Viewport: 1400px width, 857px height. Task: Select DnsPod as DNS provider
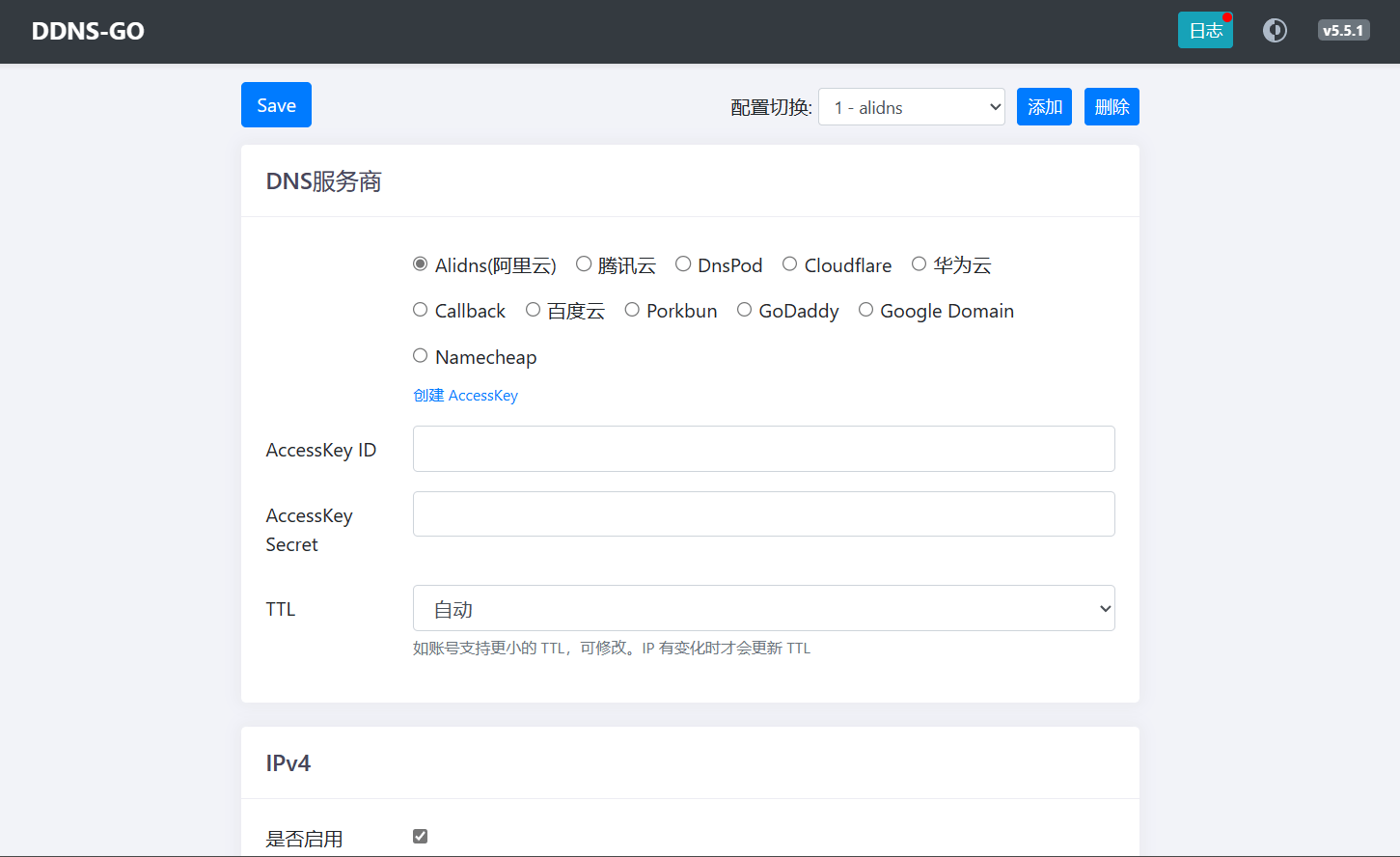click(683, 264)
